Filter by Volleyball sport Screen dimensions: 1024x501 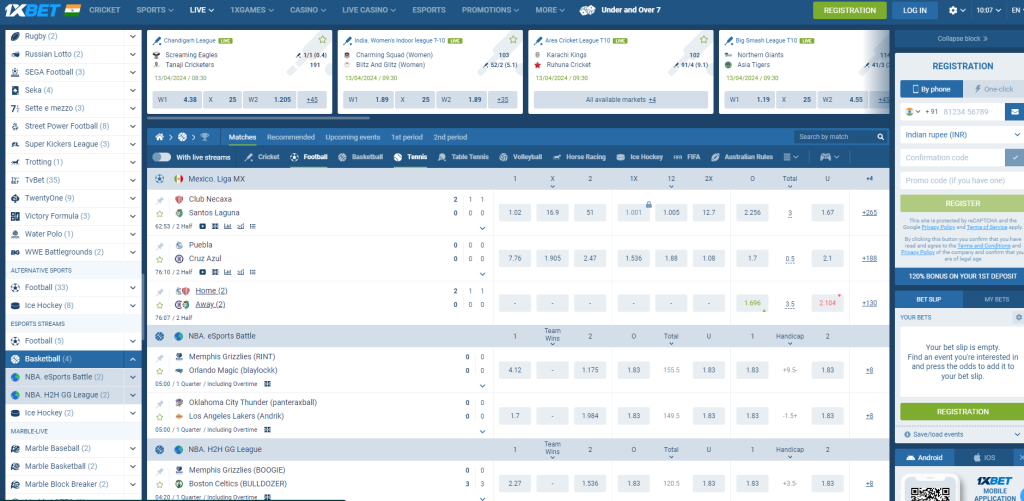click(520, 157)
